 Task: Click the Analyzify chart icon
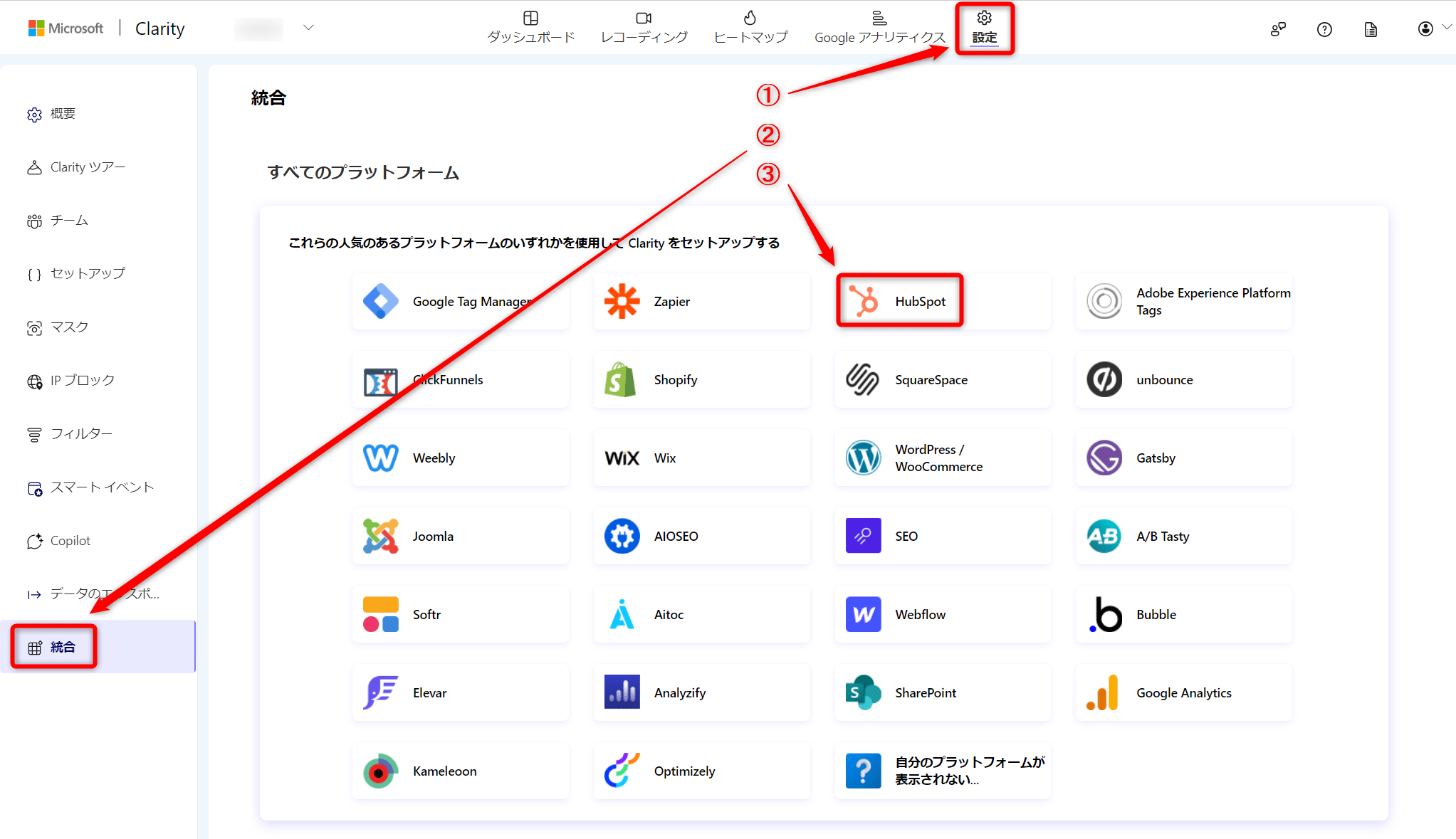622,692
